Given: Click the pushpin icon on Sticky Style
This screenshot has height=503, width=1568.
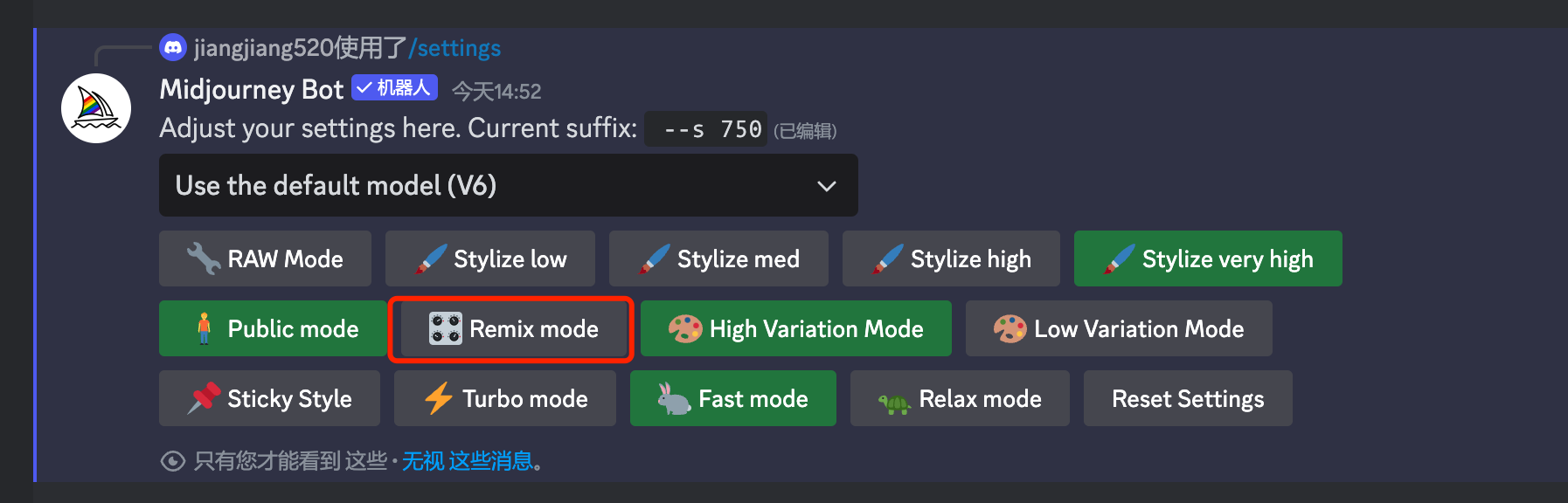Looking at the screenshot, I should 205,398.
